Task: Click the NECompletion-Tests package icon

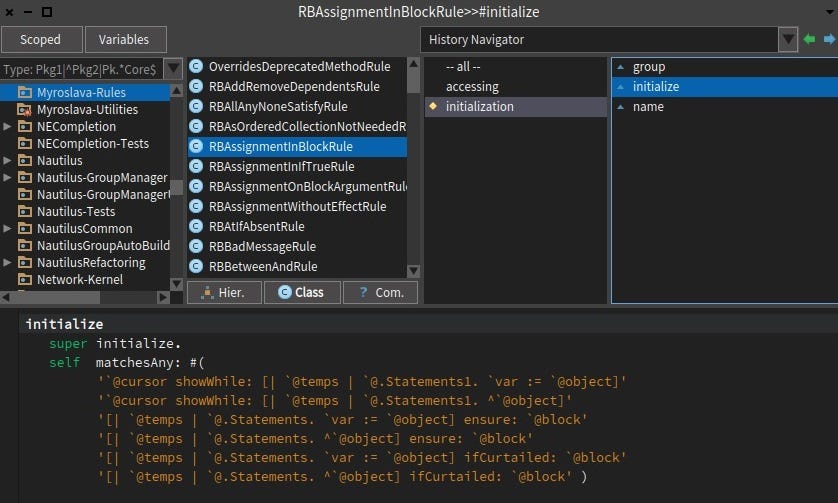Action: coord(25,143)
